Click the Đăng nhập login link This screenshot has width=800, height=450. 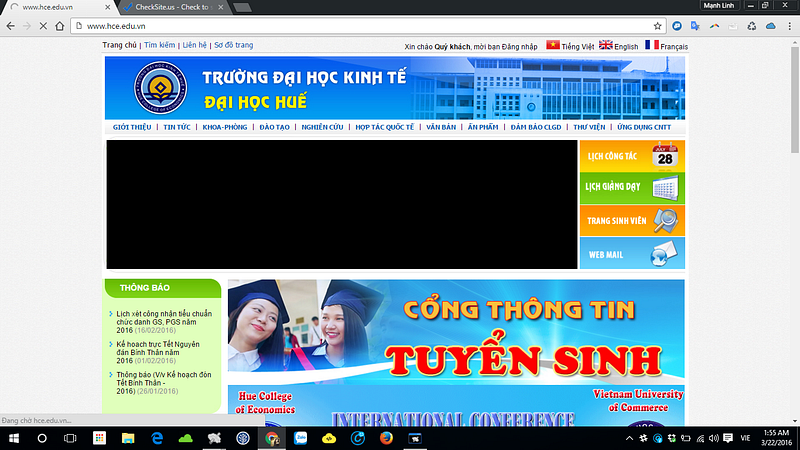pyautogui.click(x=519, y=46)
